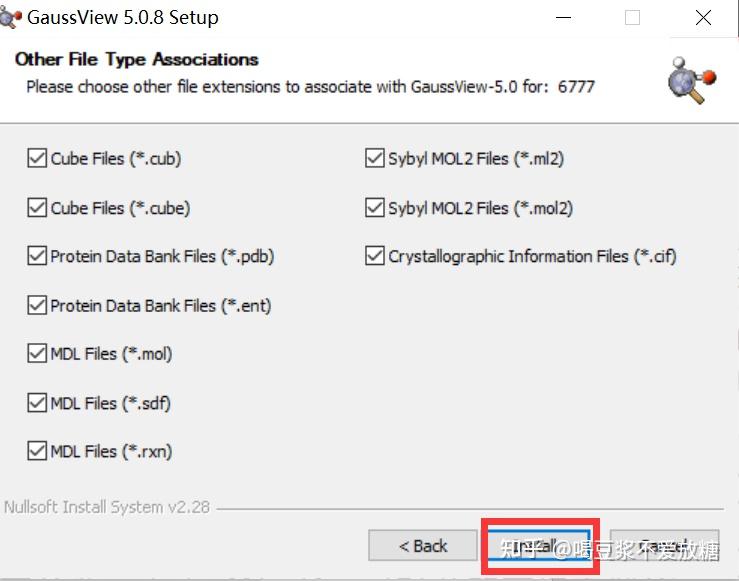Uncheck Sybyl MOL2 Files (*.mol2)
This screenshot has width=739, height=581.
[x=375, y=208]
